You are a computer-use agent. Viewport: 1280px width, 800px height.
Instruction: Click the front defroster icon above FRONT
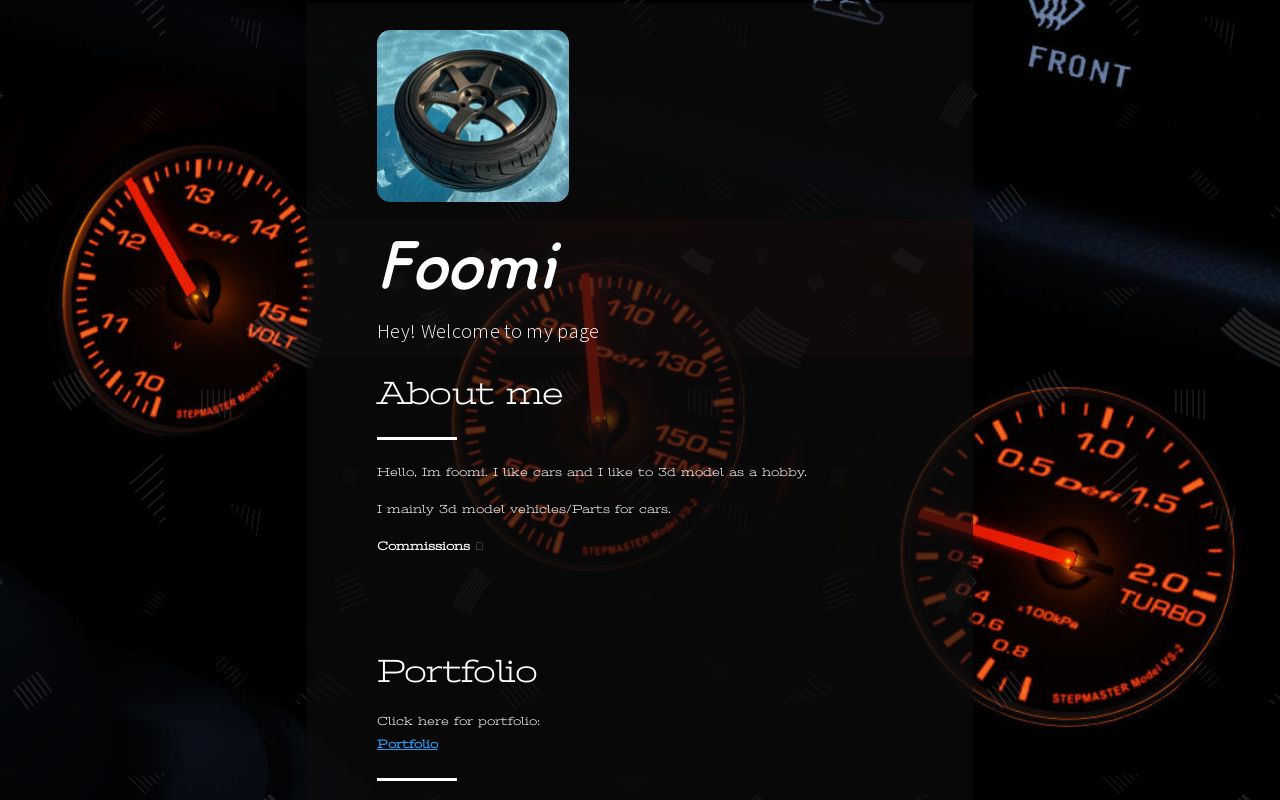[1057, 14]
